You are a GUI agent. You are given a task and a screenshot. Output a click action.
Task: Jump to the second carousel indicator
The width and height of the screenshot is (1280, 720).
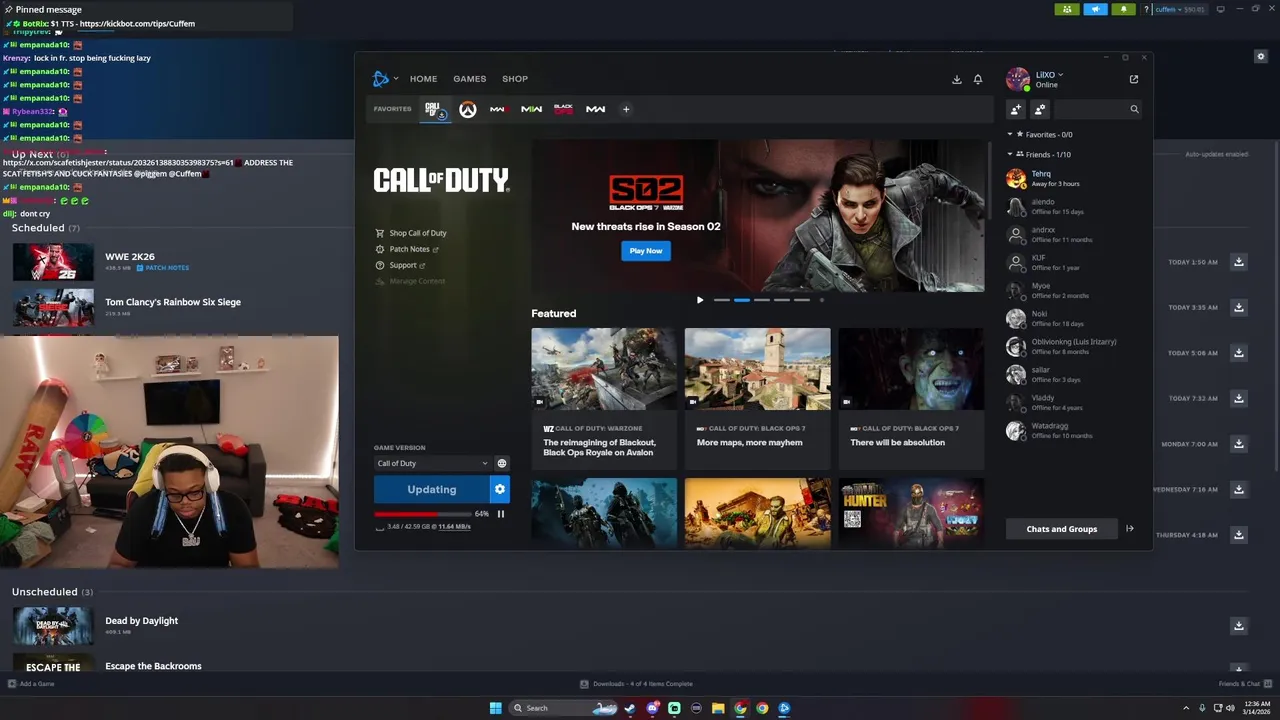coord(742,300)
